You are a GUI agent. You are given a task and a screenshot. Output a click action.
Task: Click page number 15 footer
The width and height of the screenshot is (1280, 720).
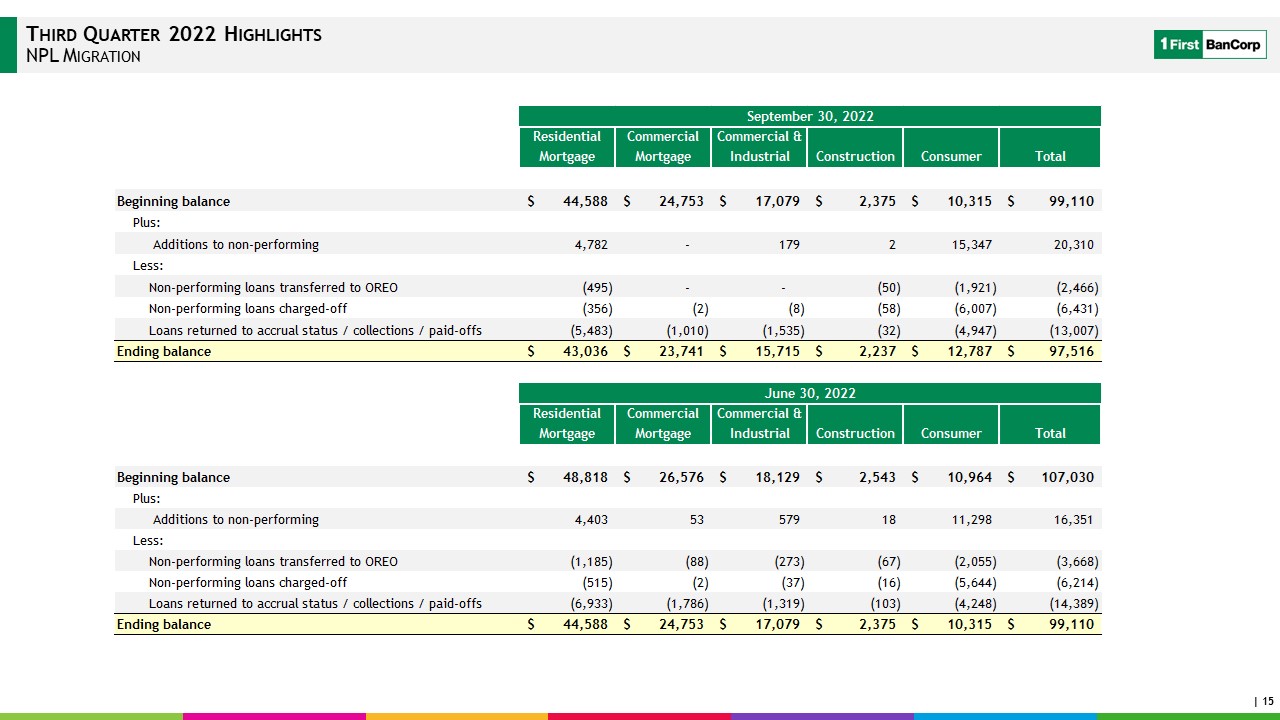(x=1264, y=701)
